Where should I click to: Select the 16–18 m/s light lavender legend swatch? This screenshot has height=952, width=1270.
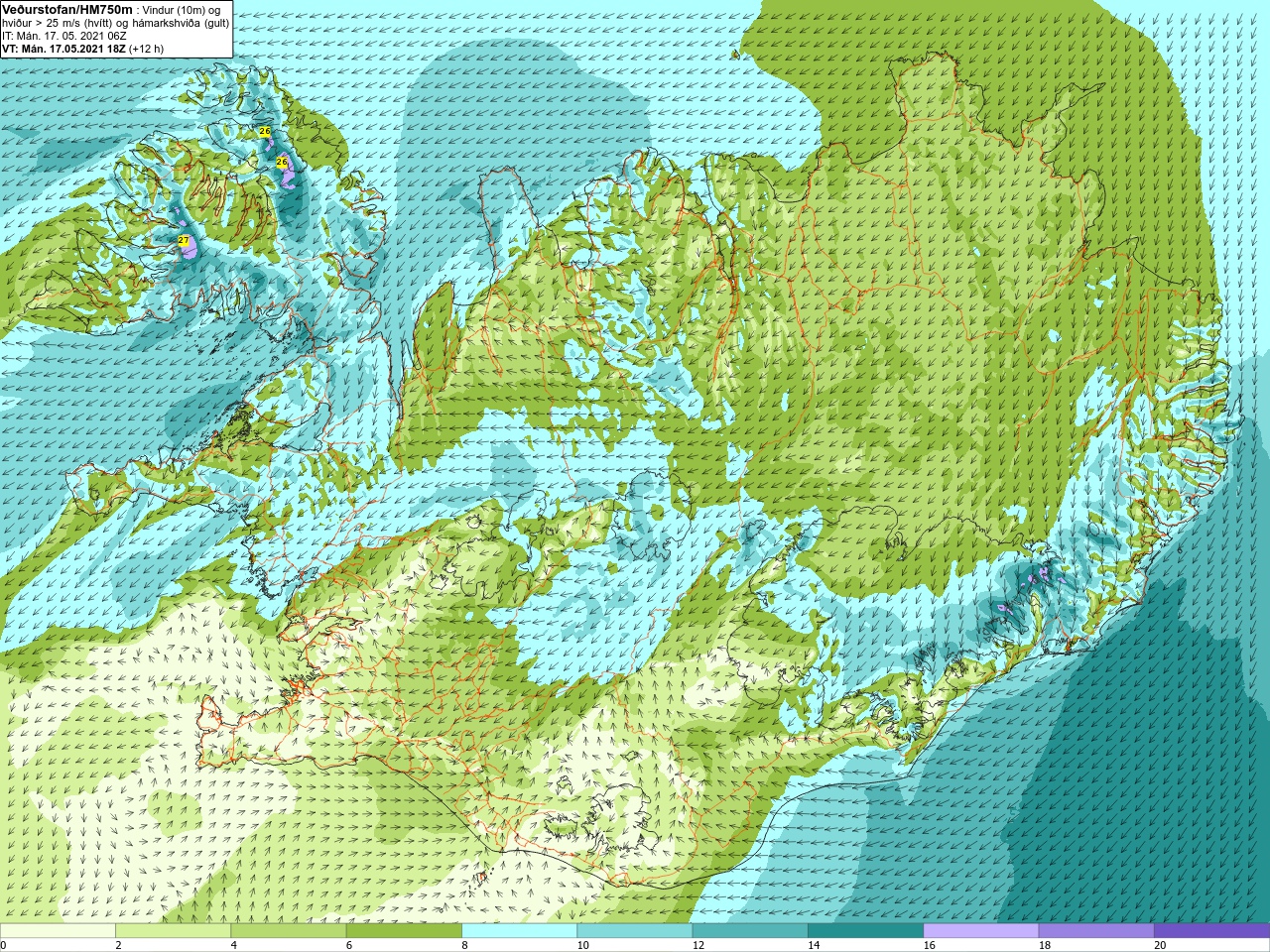(x=981, y=931)
